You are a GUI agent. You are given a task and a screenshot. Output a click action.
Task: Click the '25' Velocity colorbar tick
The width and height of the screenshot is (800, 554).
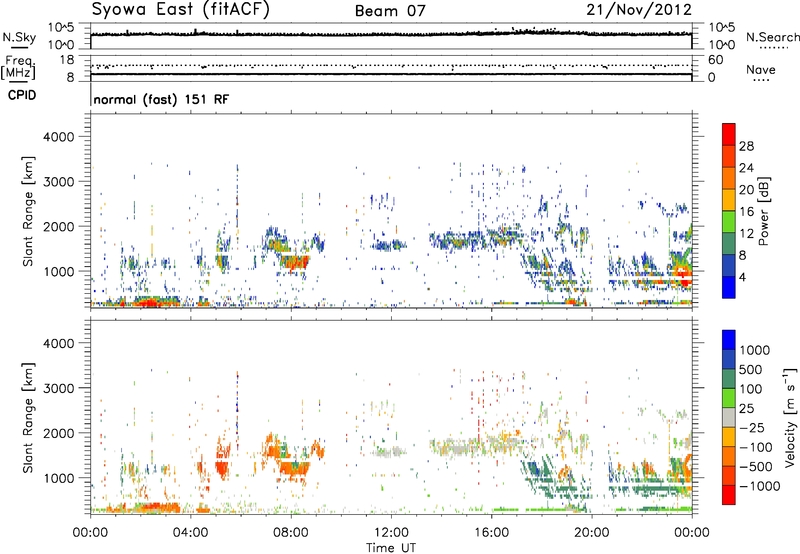click(x=746, y=408)
